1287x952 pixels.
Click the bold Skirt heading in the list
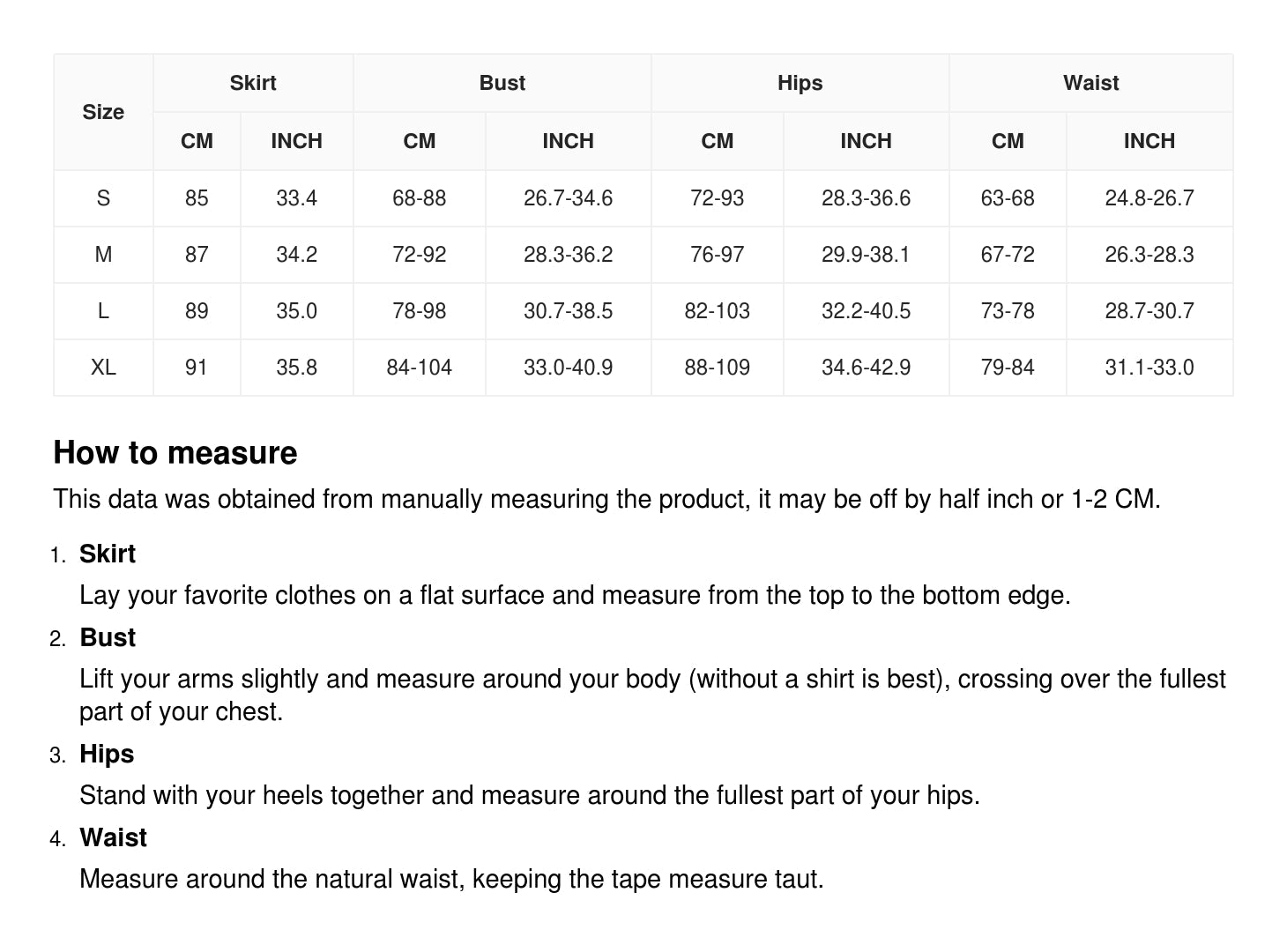click(108, 554)
